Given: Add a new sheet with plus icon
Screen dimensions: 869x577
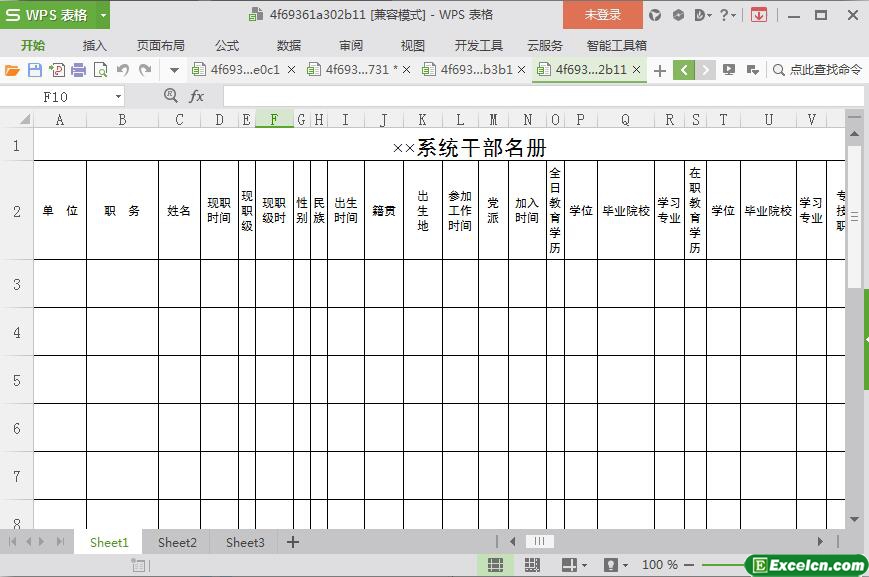Looking at the screenshot, I should [x=293, y=542].
